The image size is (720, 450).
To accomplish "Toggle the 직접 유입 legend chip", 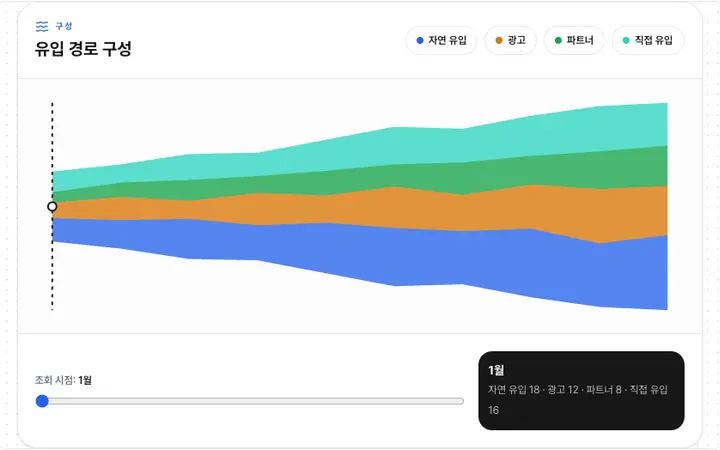I will (x=648, y=40).
